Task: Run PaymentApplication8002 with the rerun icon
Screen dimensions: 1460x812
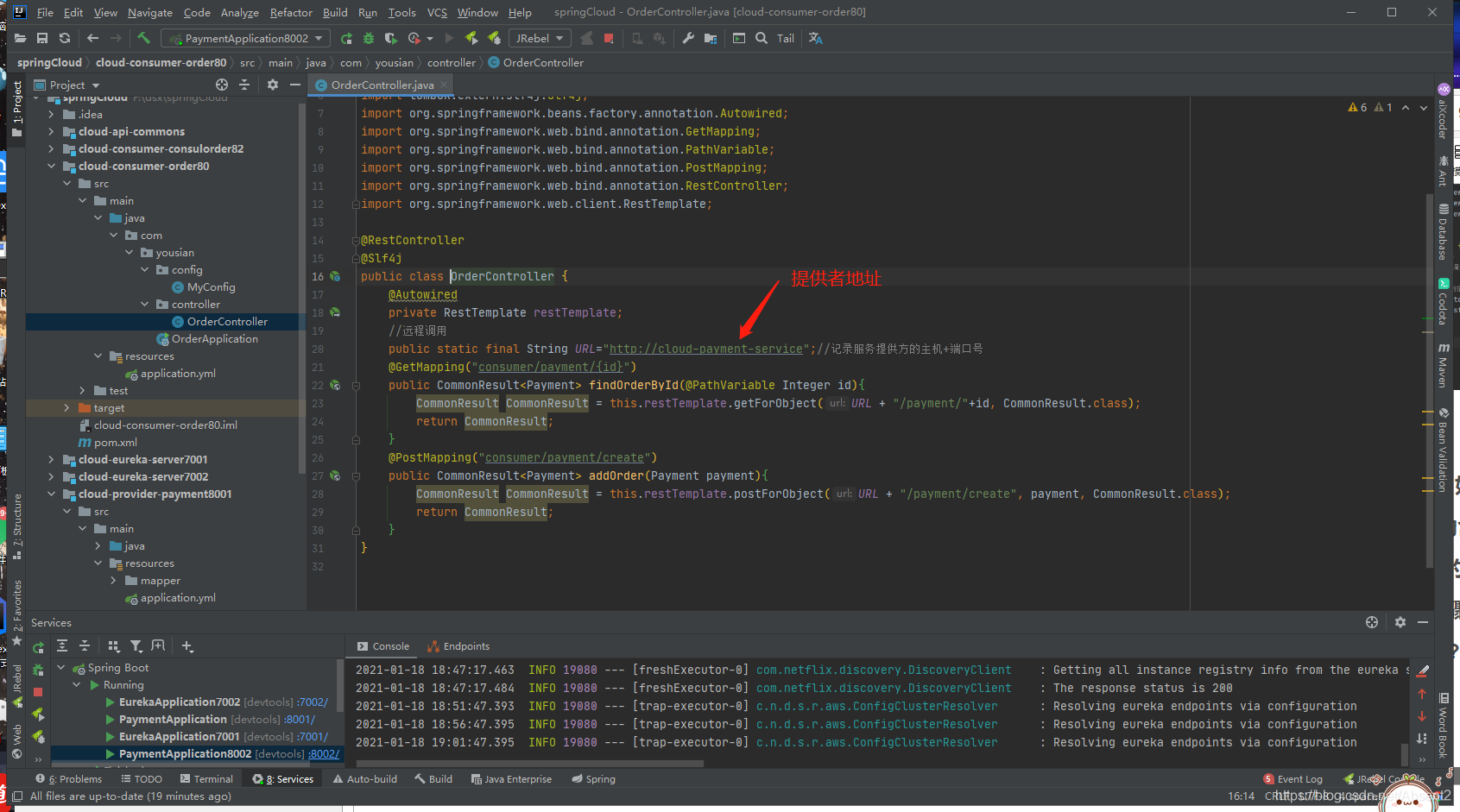Action: tap(346, 38)
